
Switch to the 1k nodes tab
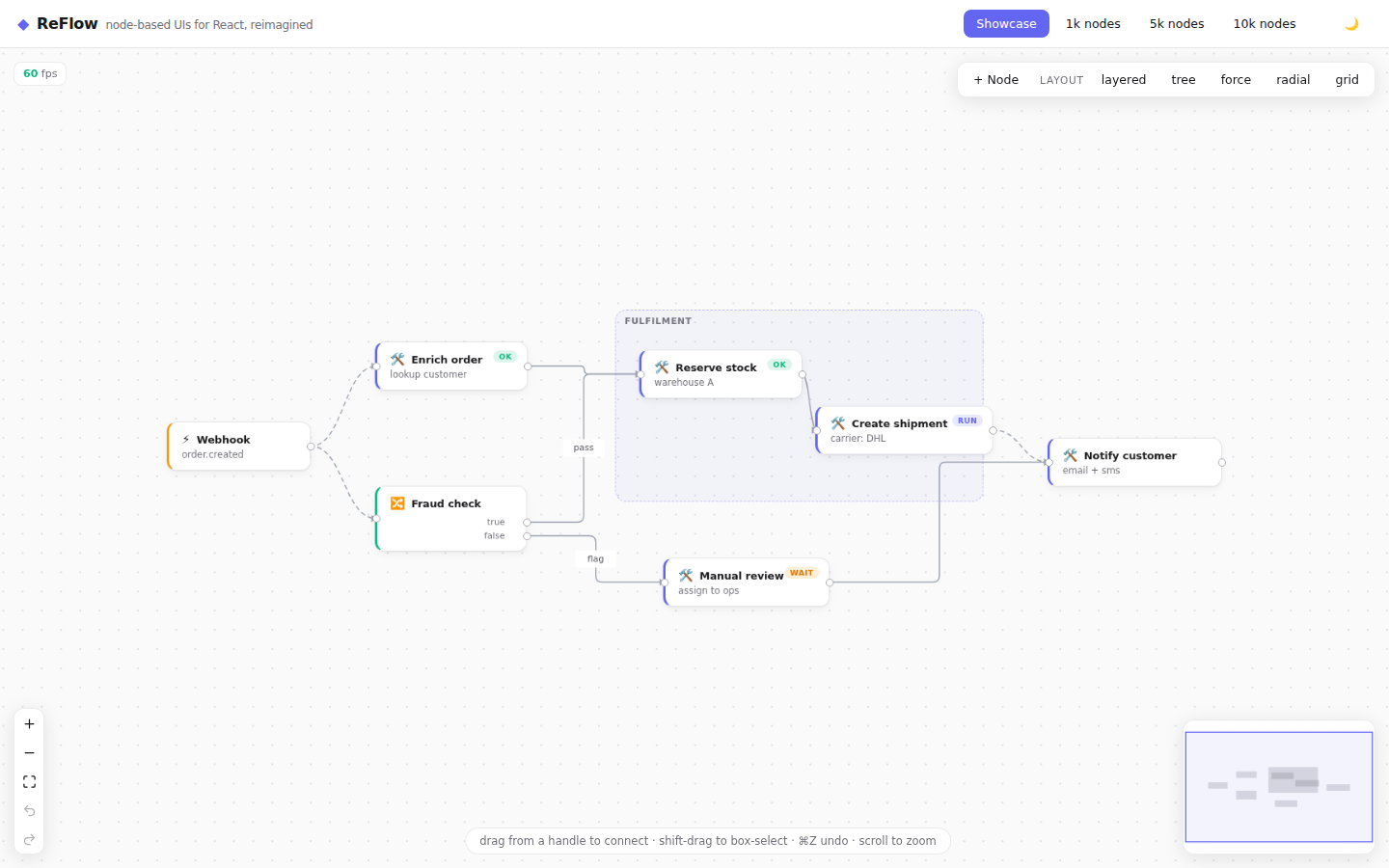coord(1093,24)
